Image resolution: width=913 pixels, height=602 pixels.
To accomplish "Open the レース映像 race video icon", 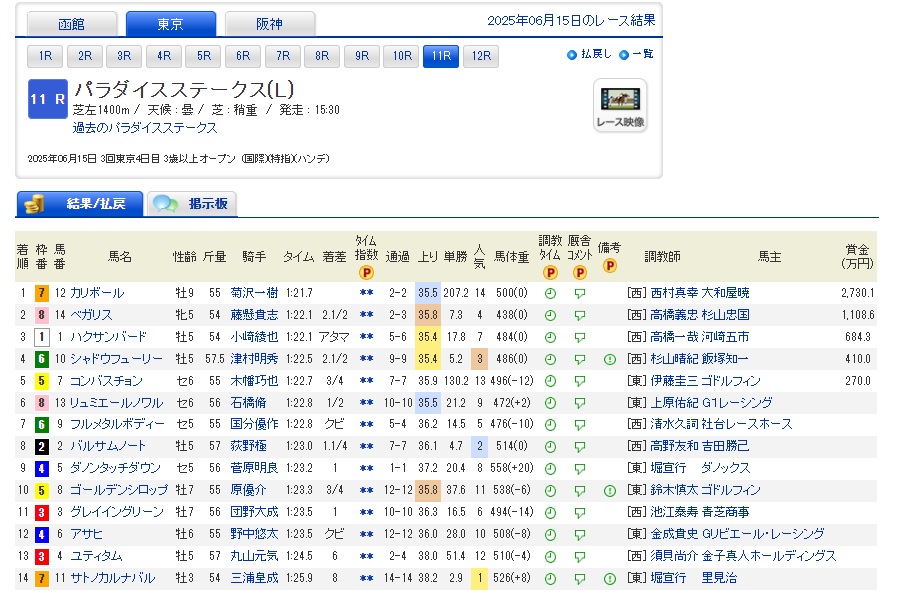I will click(x=620, y=105).
